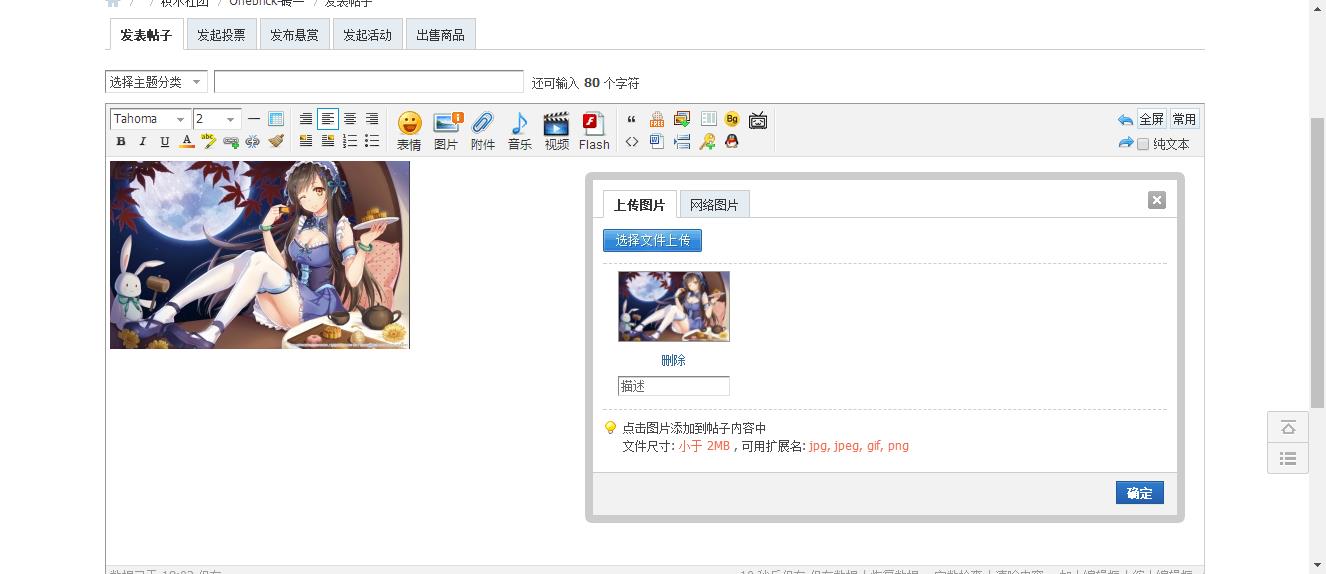Set post background with Bg icon
The image size is (1326, 574).
click(732, 119)
